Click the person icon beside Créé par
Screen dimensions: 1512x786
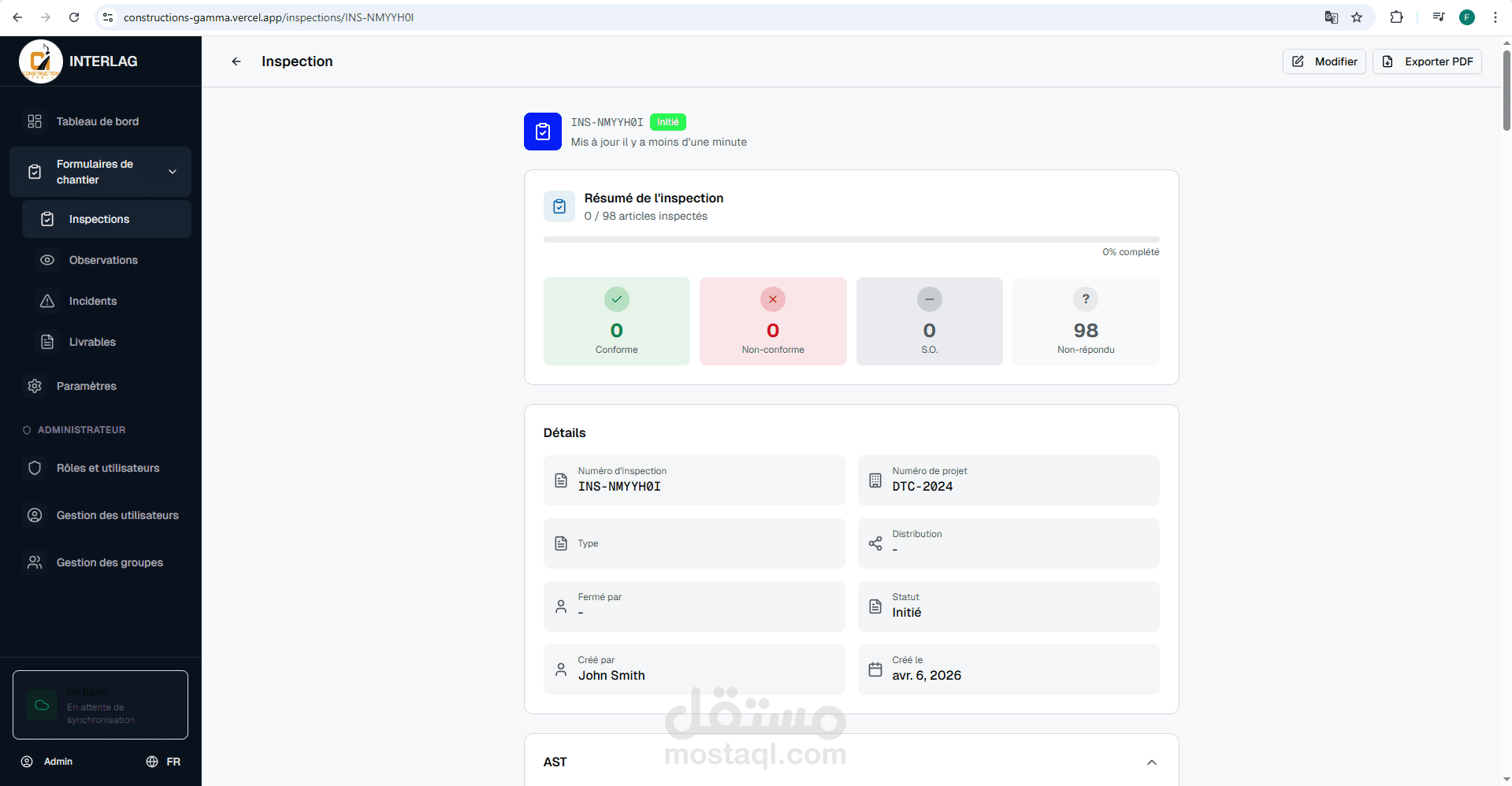(x=561, y=669)
